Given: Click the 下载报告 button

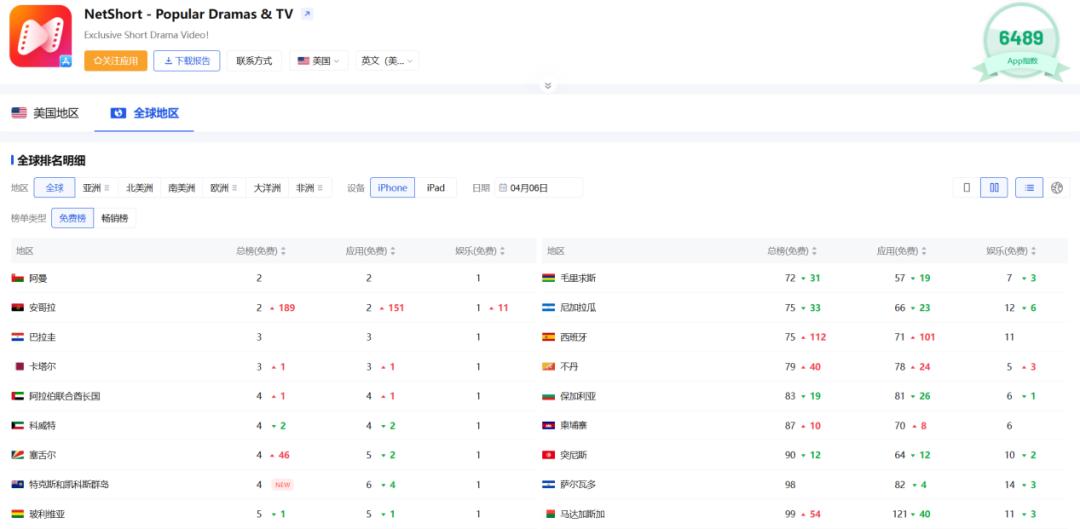Looking at the screenshot, I should tap(187, 61).
